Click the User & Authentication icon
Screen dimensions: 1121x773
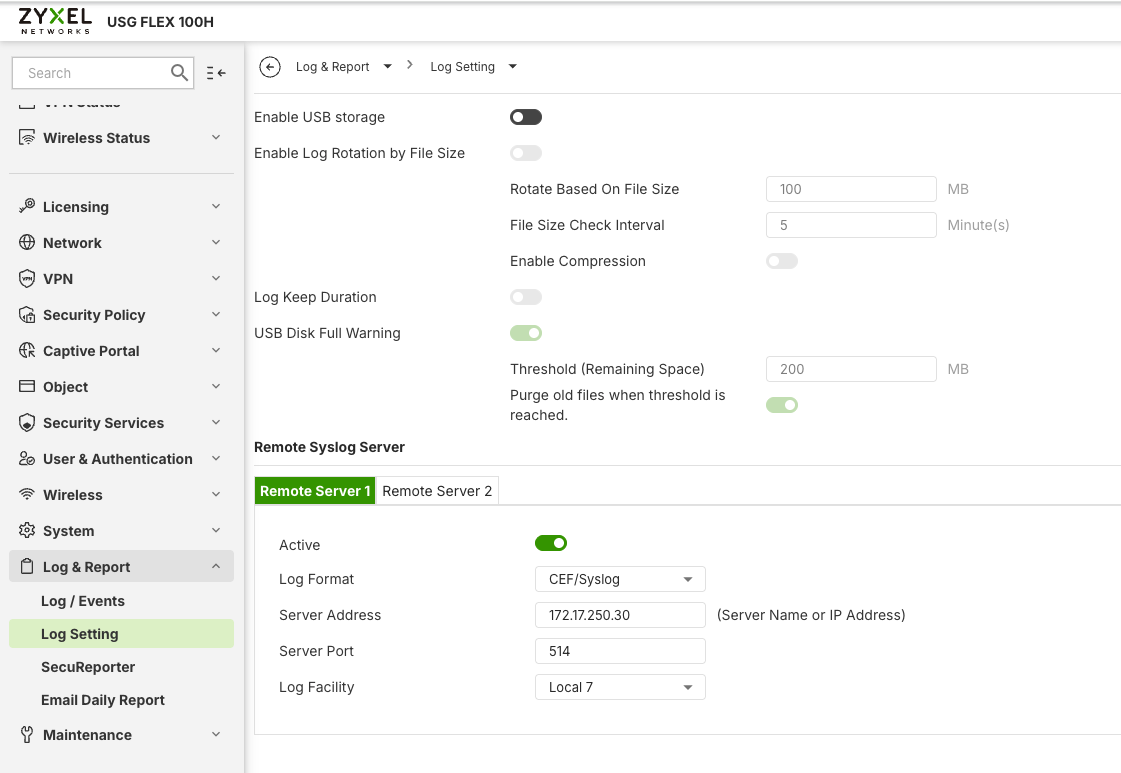pos(26,458)
